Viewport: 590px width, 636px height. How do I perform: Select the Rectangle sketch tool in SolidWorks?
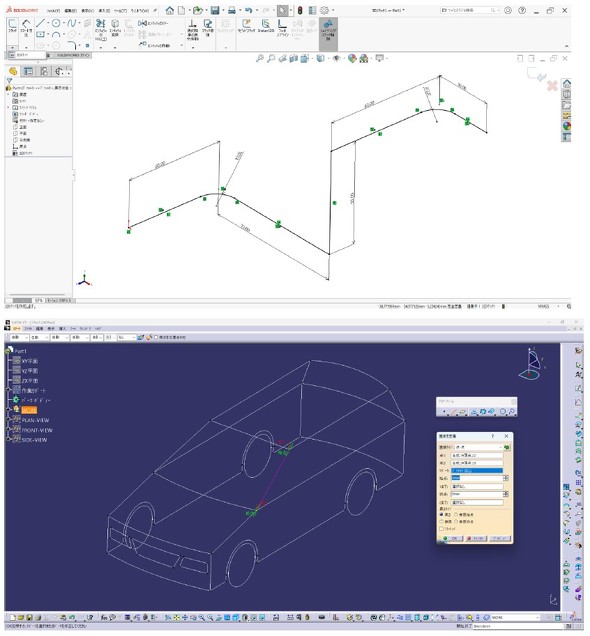(x=40, y=35)
